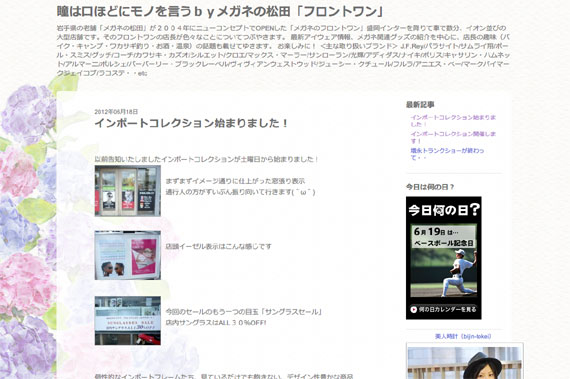The height and width of the screenshot is (379, 570).
Task: Open the 美人時計 (bijin-tokei) link
Action: click(x=463, y=336)
